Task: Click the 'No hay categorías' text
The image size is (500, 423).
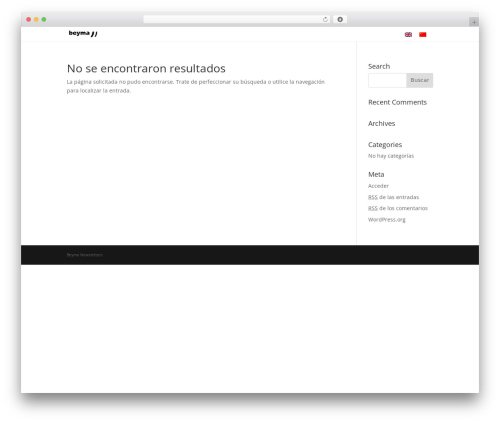Action: tap(391, 156)
